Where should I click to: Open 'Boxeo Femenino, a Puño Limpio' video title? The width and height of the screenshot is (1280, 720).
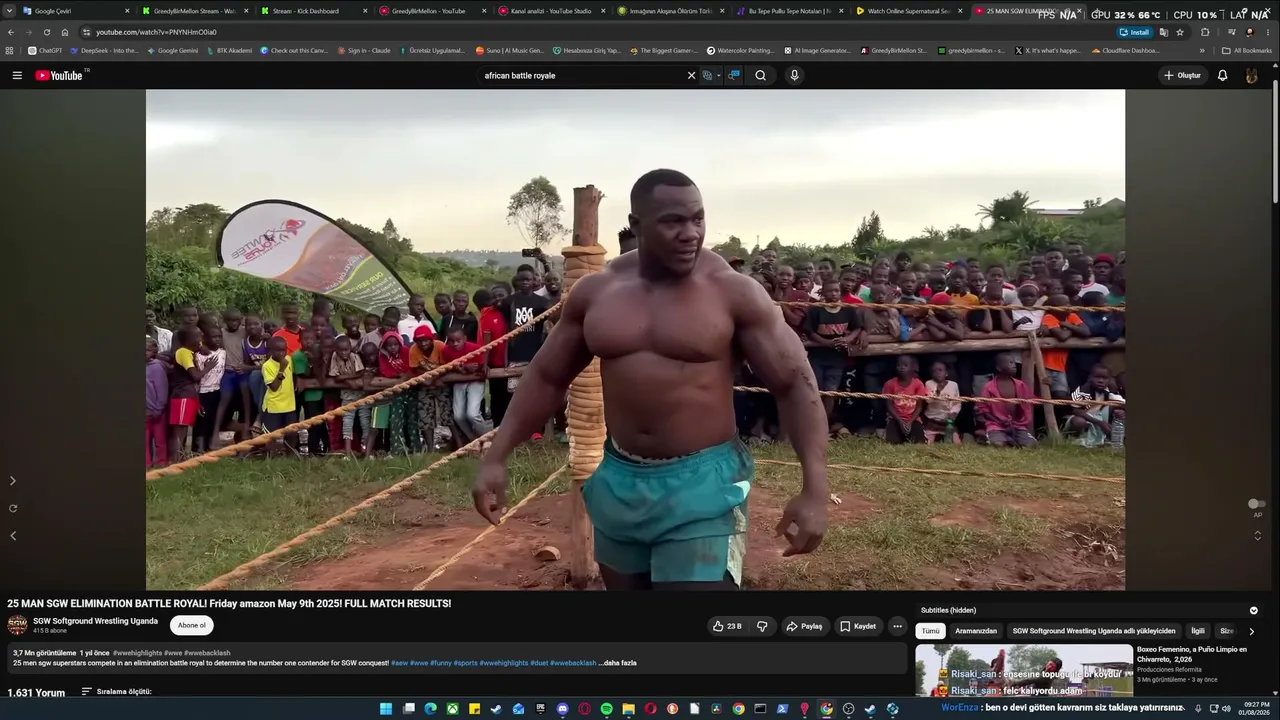(1191, 654)
